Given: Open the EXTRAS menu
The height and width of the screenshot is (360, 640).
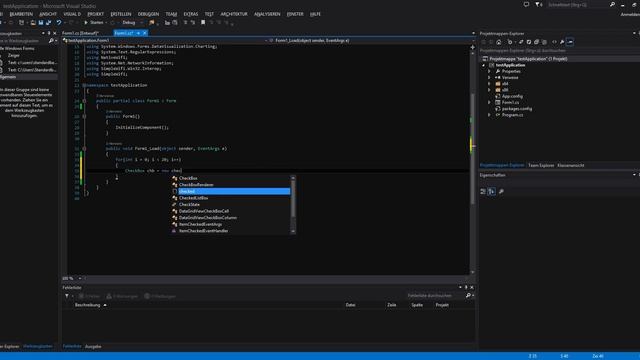Looking at the screenshot, I should click(191, 14).
